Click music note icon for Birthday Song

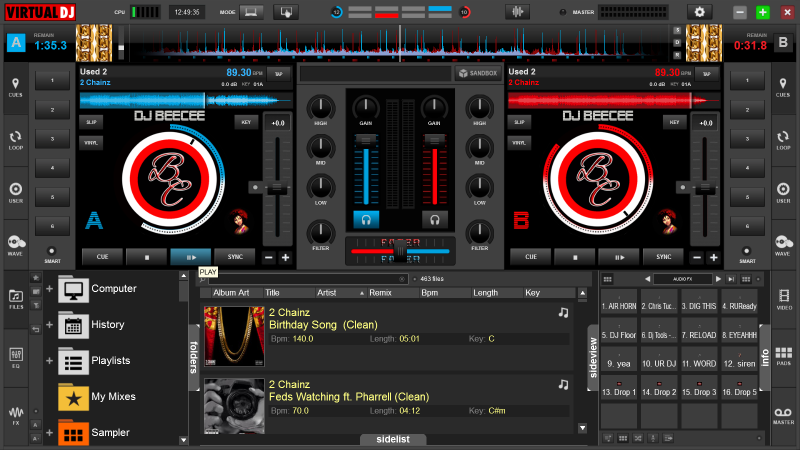563,312
